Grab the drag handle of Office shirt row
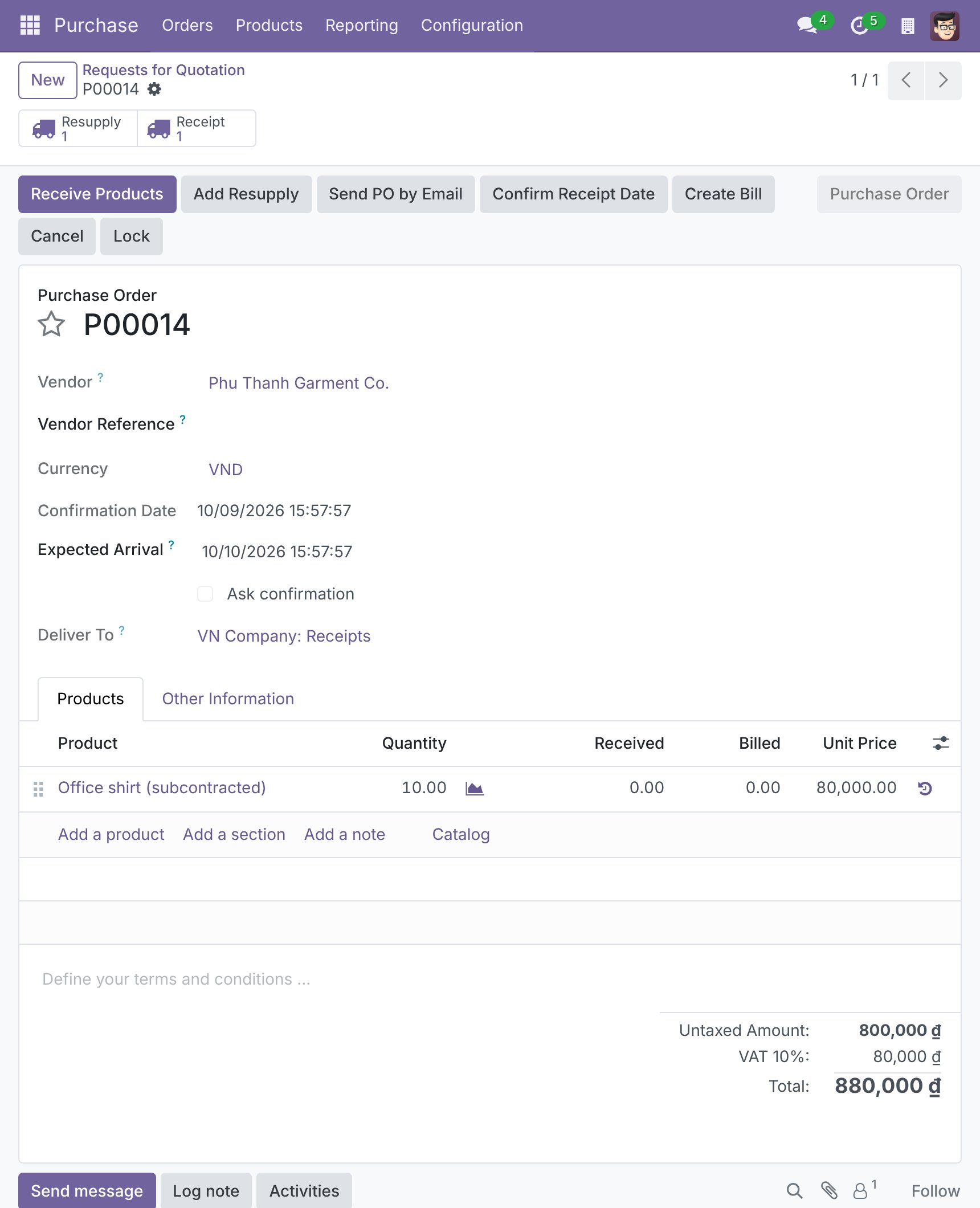Image resolution: width=980 pixels, height=1208 pixels. [x=38, y=789]
